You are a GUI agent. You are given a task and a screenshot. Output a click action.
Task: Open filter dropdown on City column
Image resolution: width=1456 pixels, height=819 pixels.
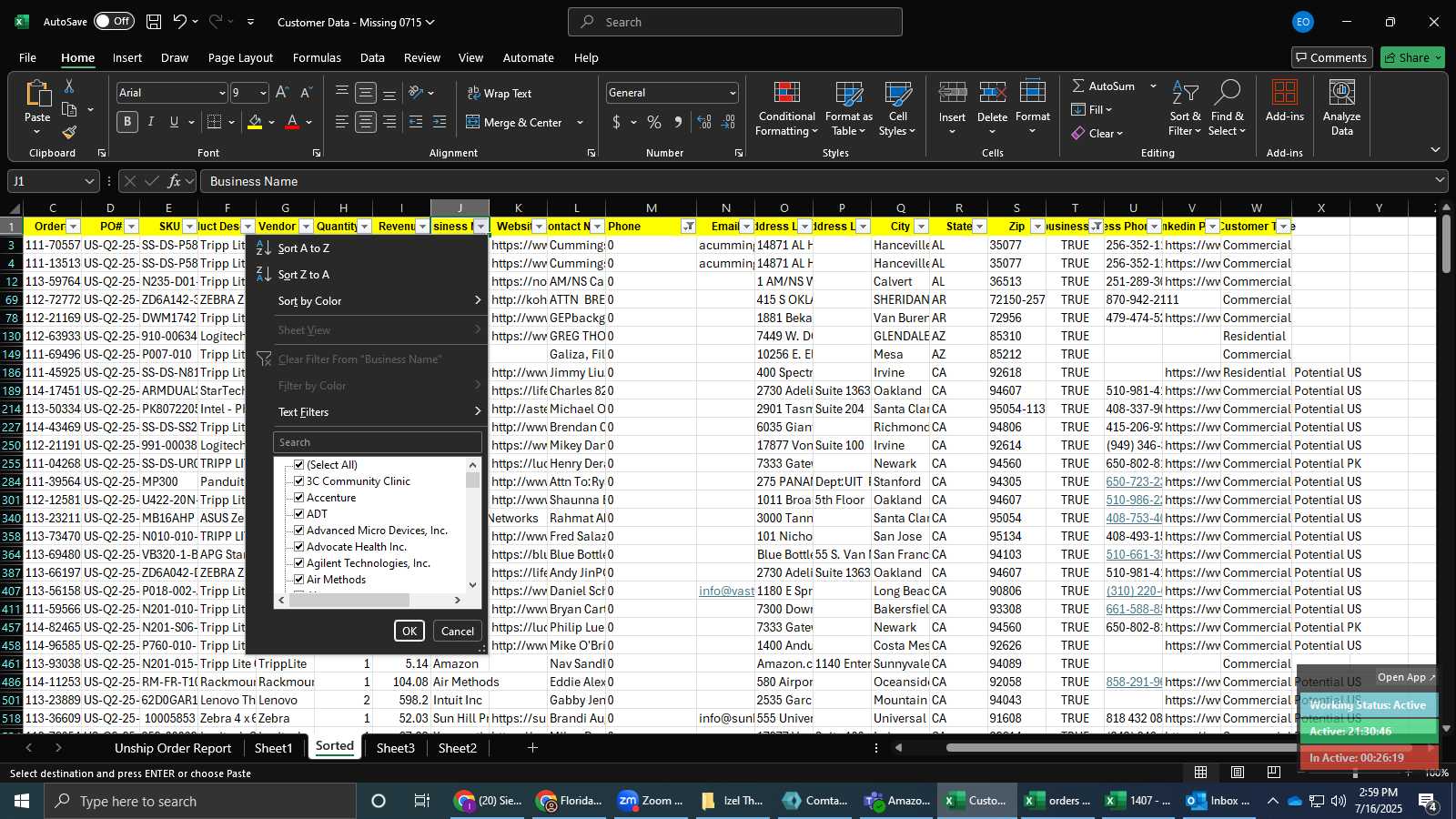tap(921, 227)
